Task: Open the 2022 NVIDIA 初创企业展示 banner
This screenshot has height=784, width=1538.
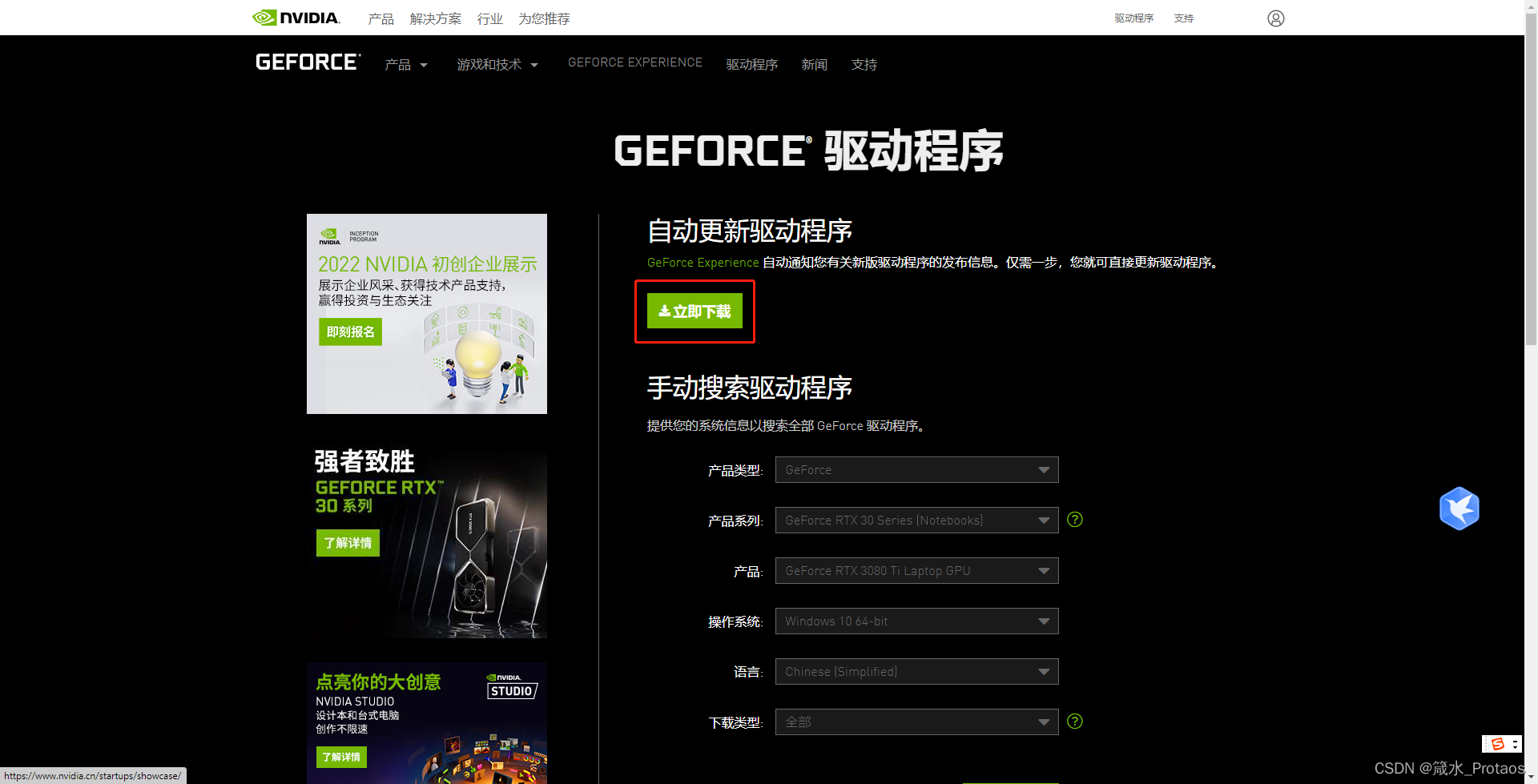Action: point(427,314)
